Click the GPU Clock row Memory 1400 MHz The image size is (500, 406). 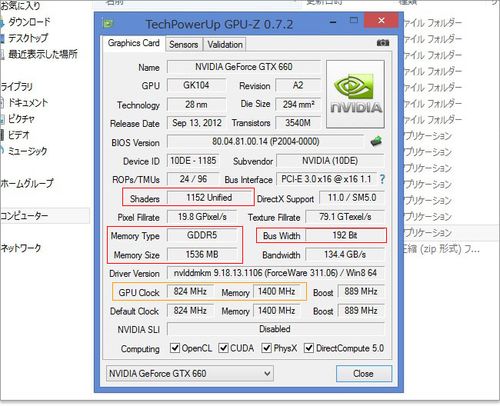pos(277,292)
